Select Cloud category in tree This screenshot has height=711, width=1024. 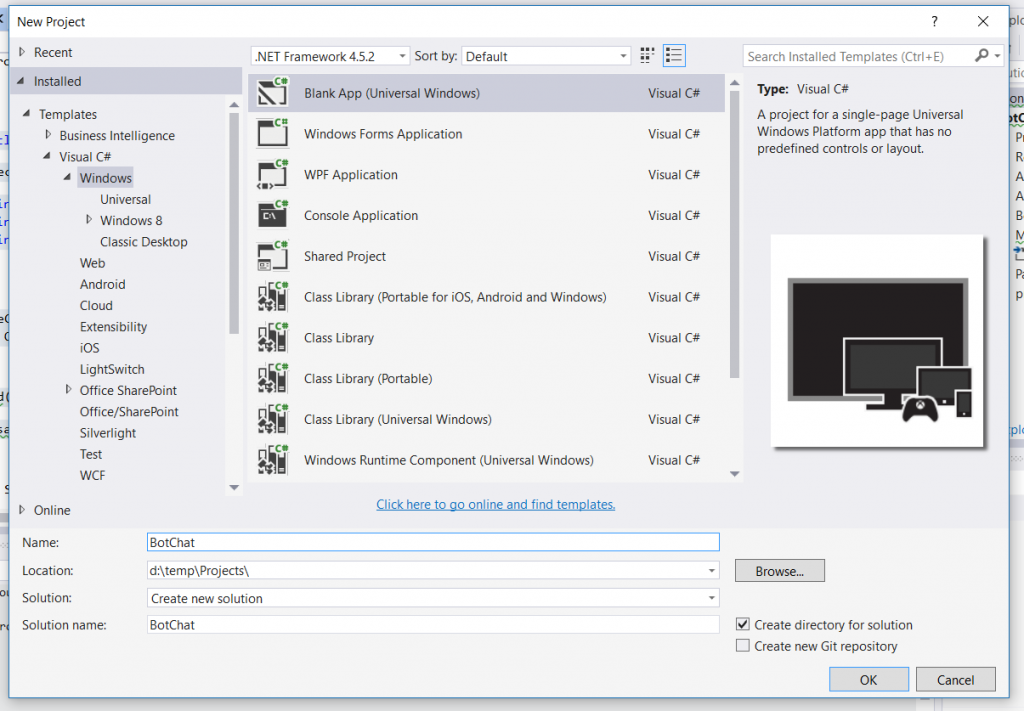[96, 306]
